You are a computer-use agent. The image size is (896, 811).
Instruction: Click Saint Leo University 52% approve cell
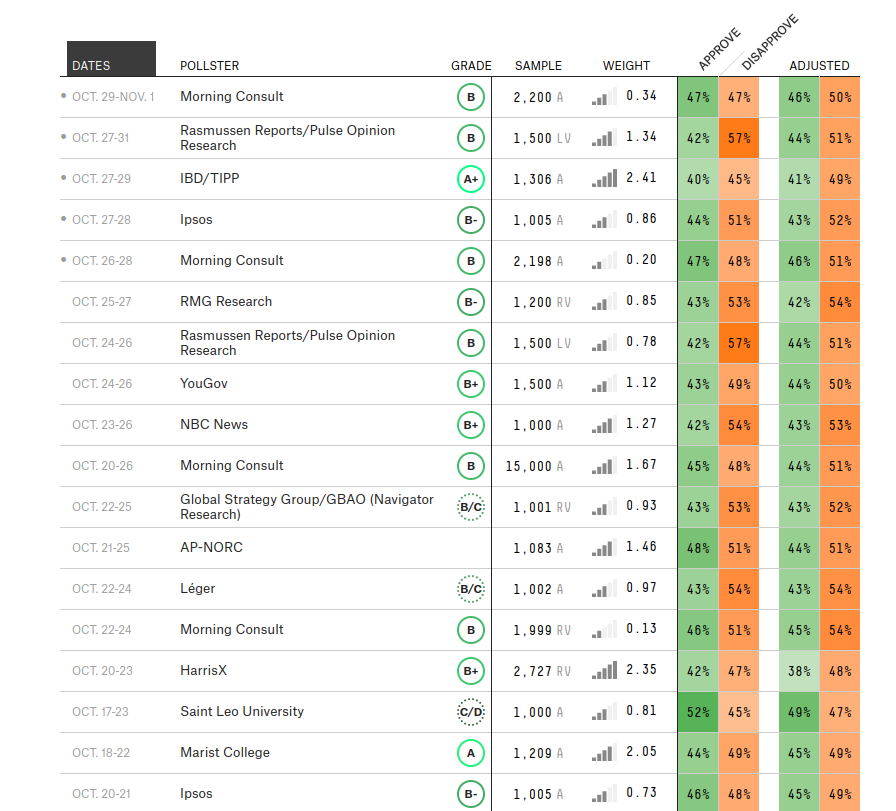point(698,712)
